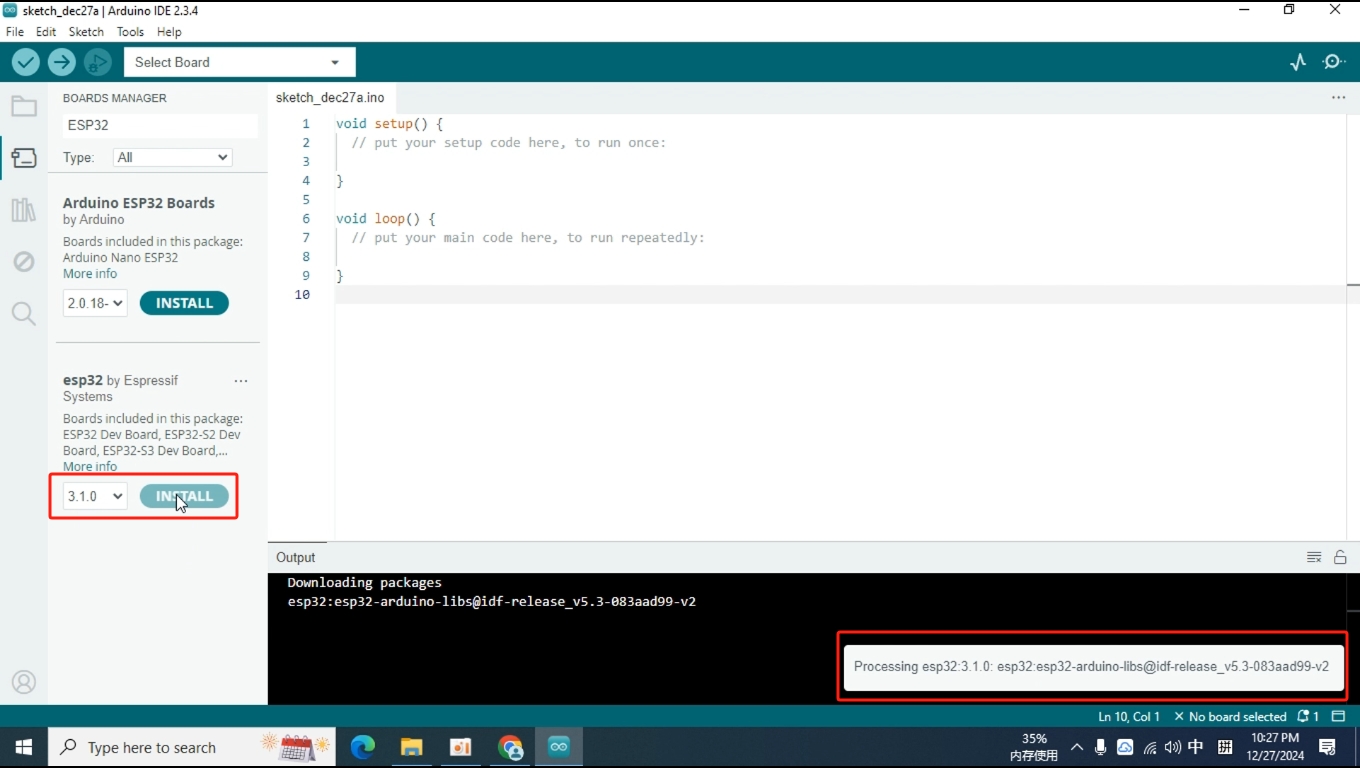Clear the Output panel
The height and width of the screenshot is (768, 1360).
[x=1314, y=557]
